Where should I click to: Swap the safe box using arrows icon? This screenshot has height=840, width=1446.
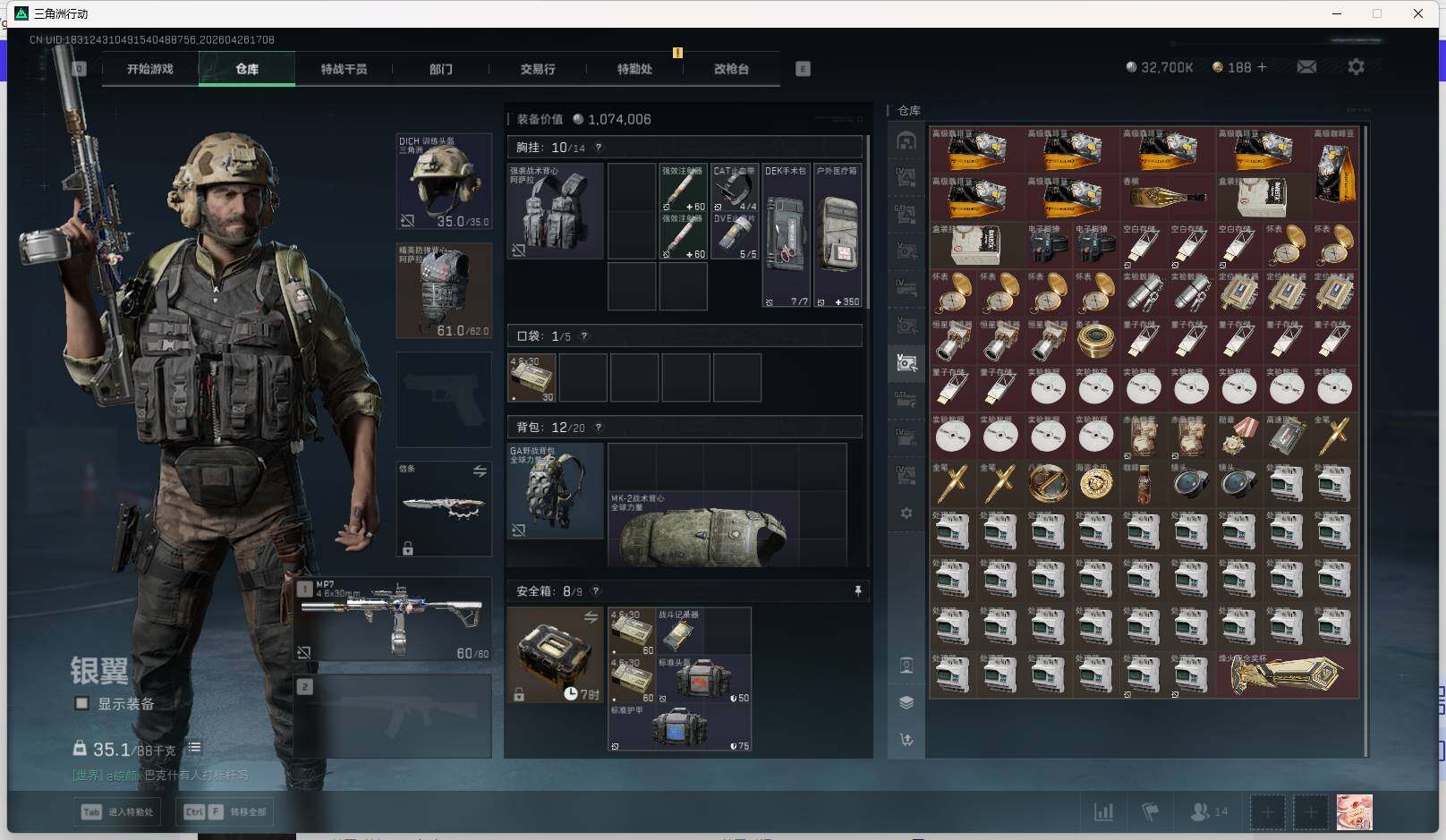click(591, 617)
